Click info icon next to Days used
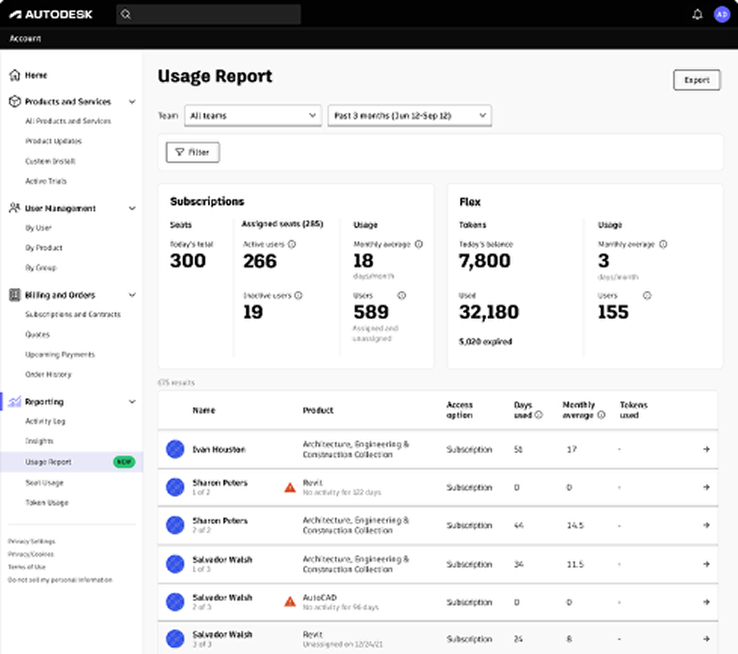738x654 pixels. click(539, 414)
